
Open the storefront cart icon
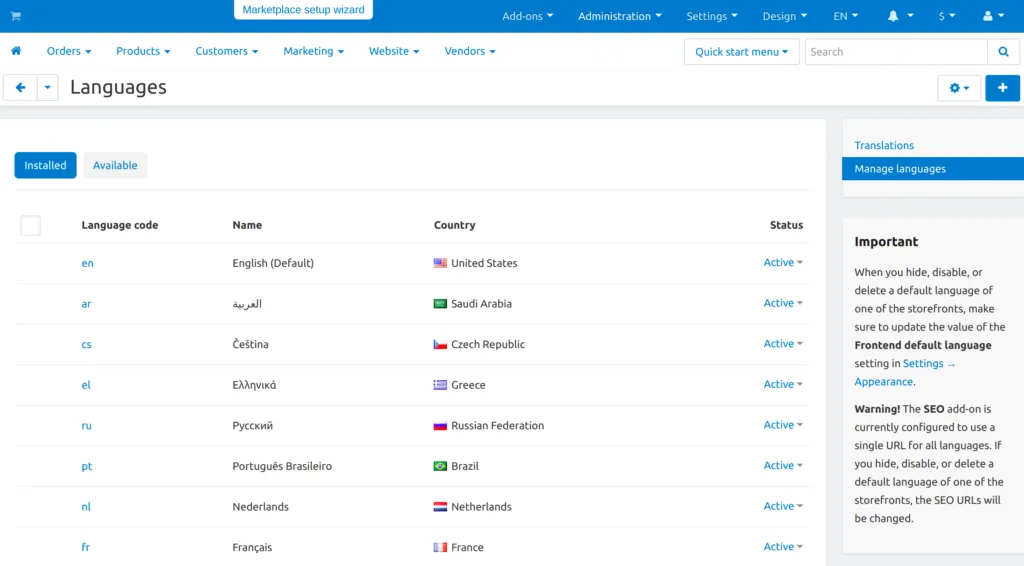(16, 16)
